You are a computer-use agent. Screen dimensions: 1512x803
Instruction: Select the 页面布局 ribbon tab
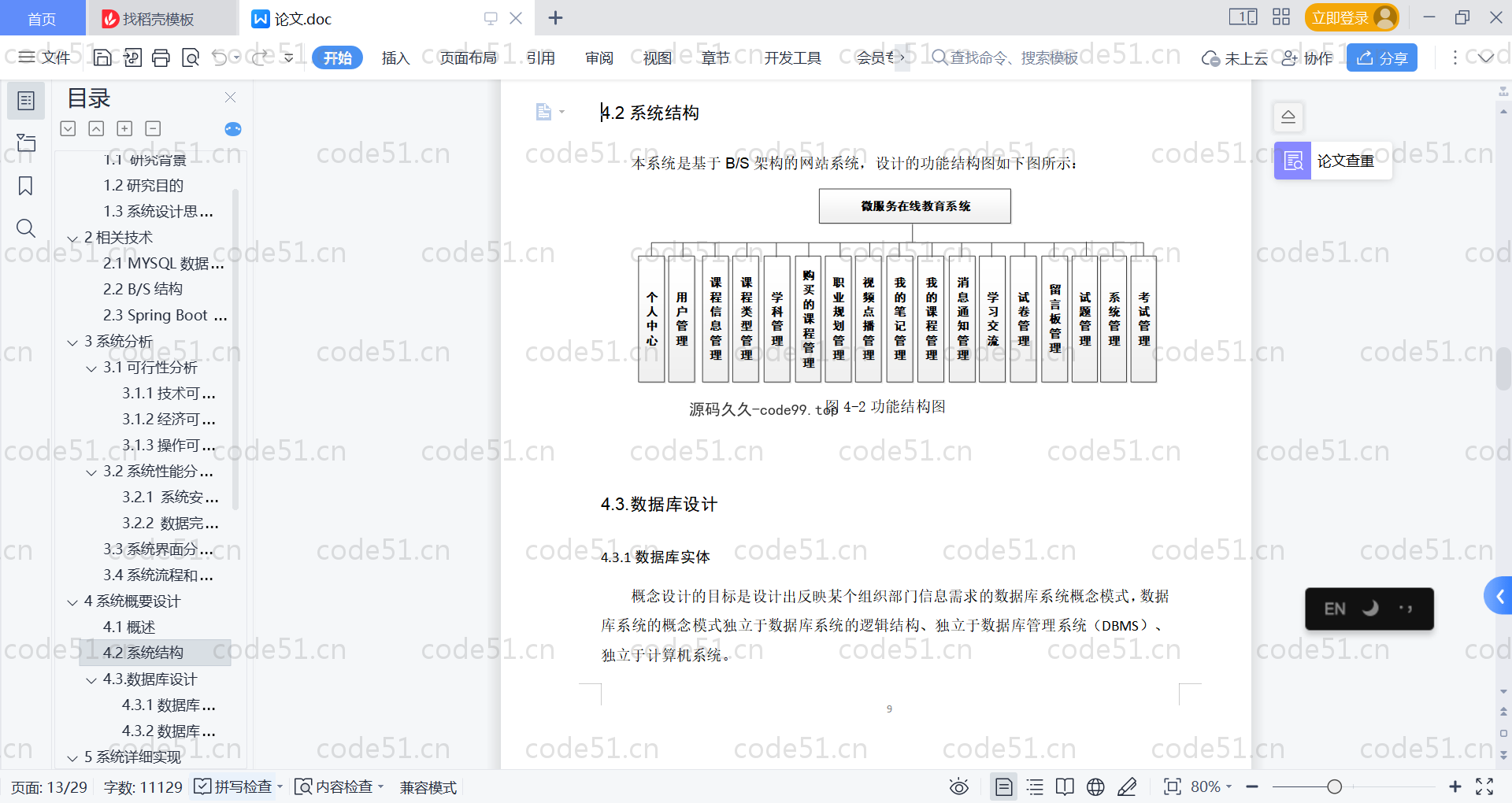pyautogui.click(x=468, y=57)
